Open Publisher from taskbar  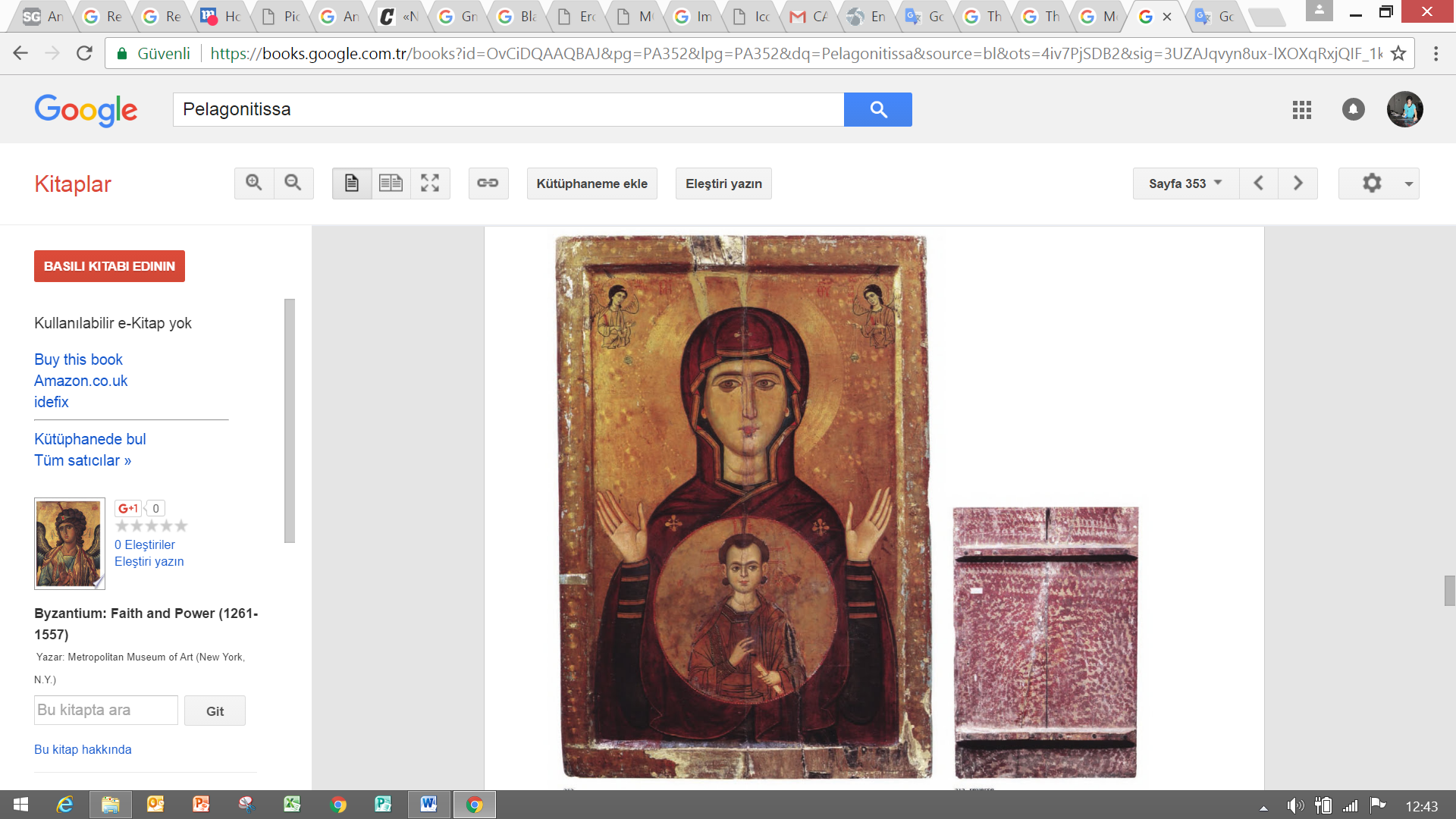point(383,805)
